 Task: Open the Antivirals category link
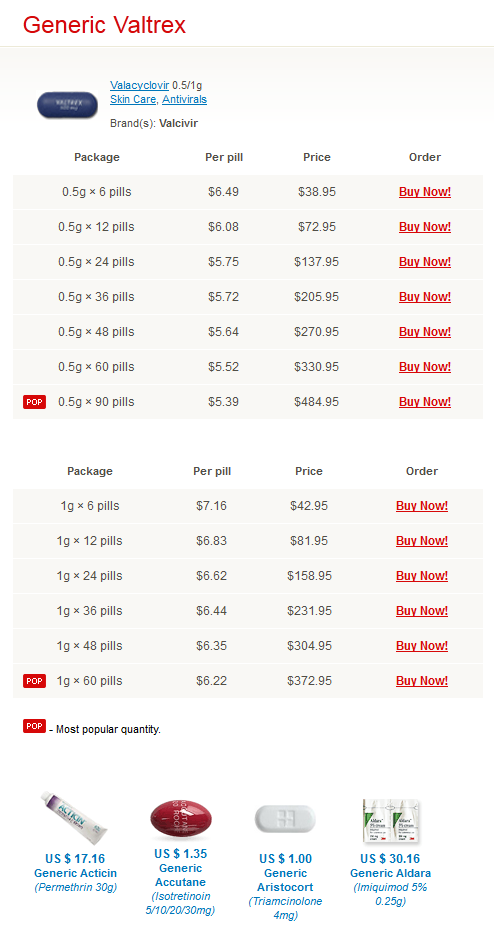click(x=184, y=99)
